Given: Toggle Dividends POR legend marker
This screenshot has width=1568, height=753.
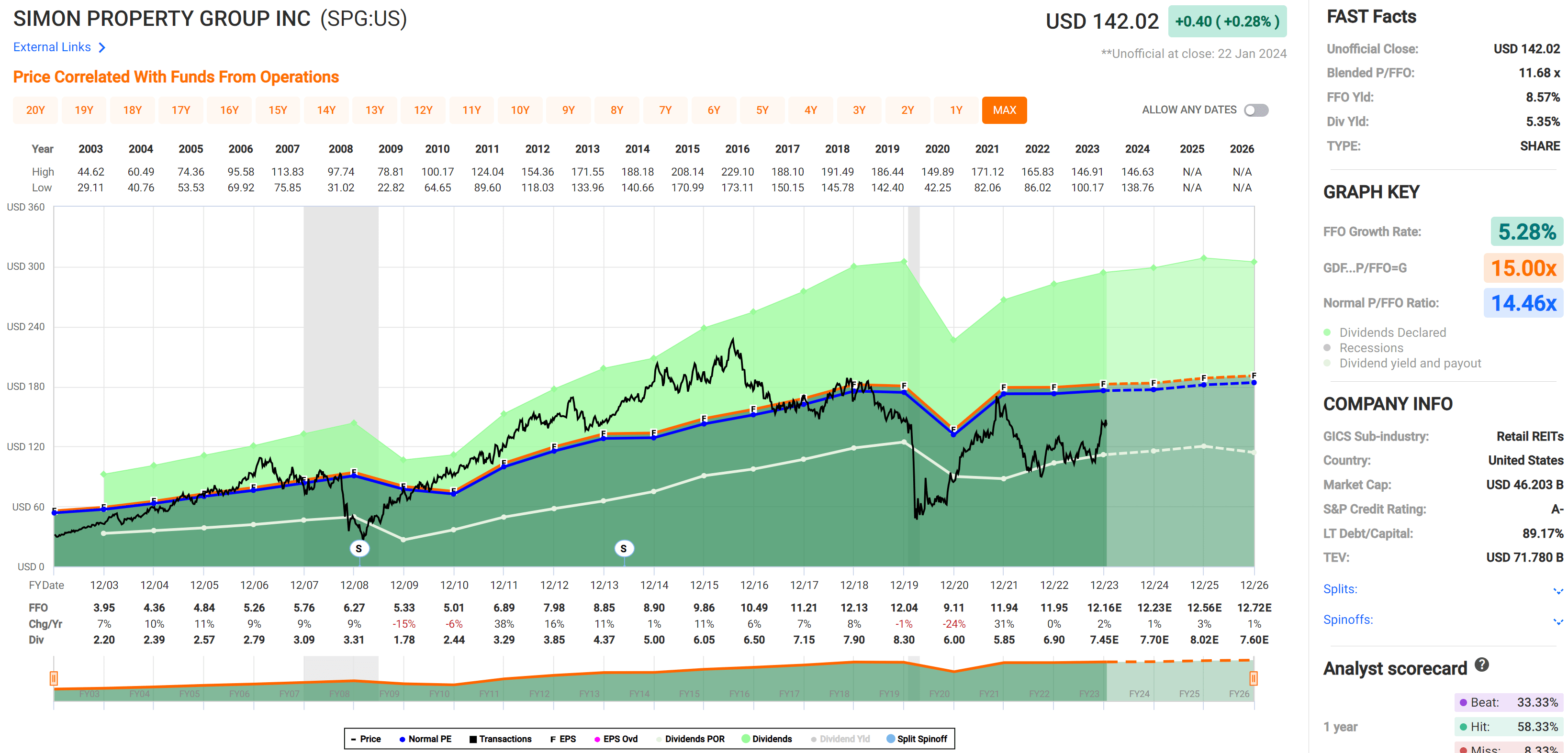Looking at the screenshot, I should click(x=659, y=739).
